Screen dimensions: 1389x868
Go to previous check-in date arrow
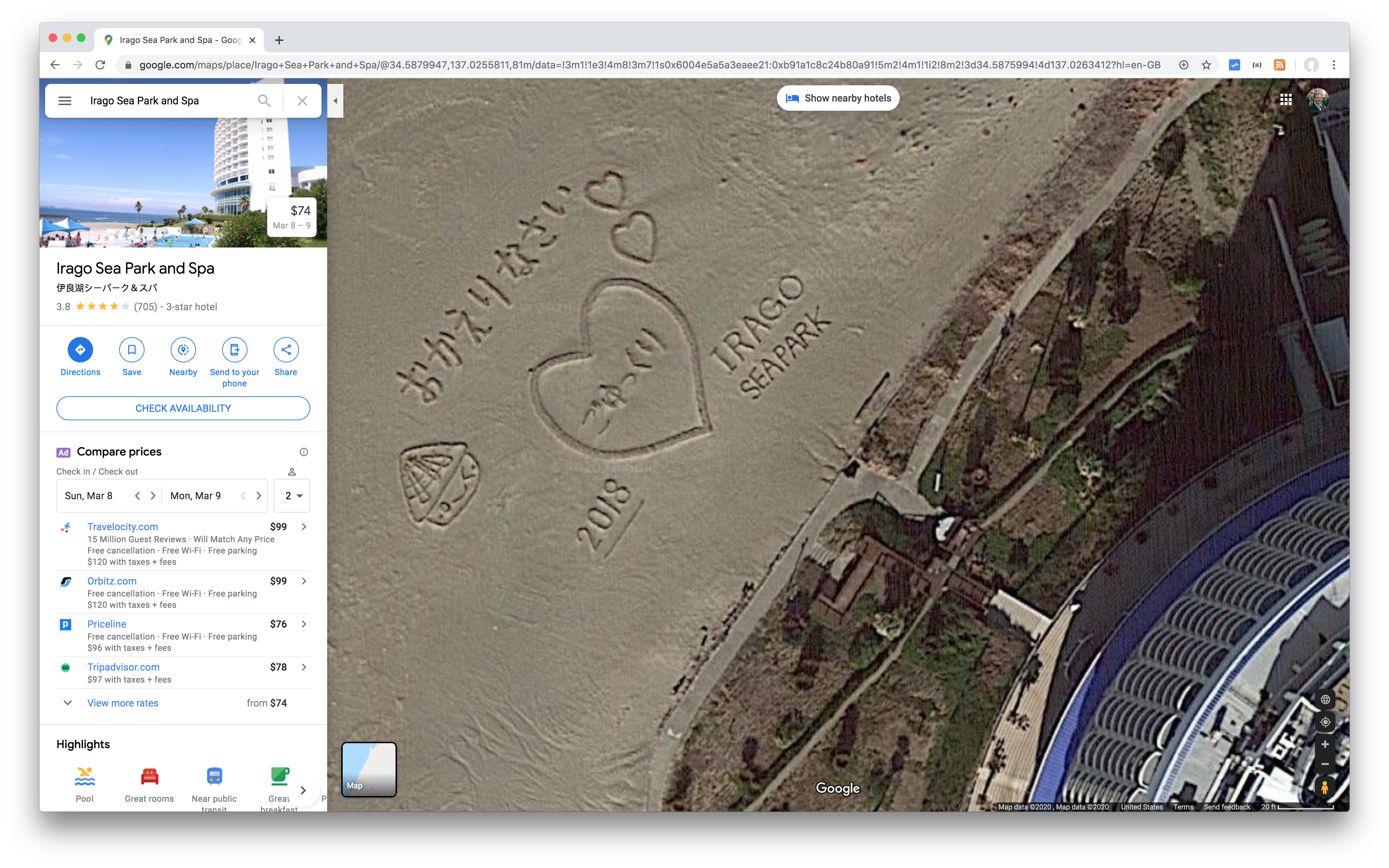pyautogui.click(x=137, y=495)
